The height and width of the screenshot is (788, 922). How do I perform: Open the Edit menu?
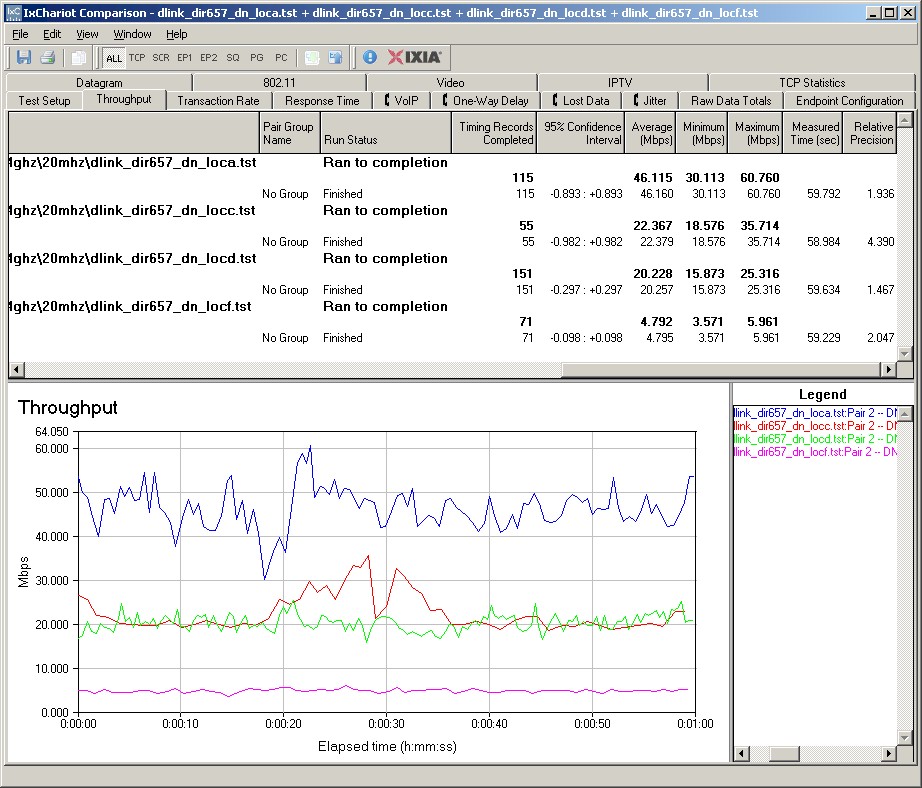point(52,34)
